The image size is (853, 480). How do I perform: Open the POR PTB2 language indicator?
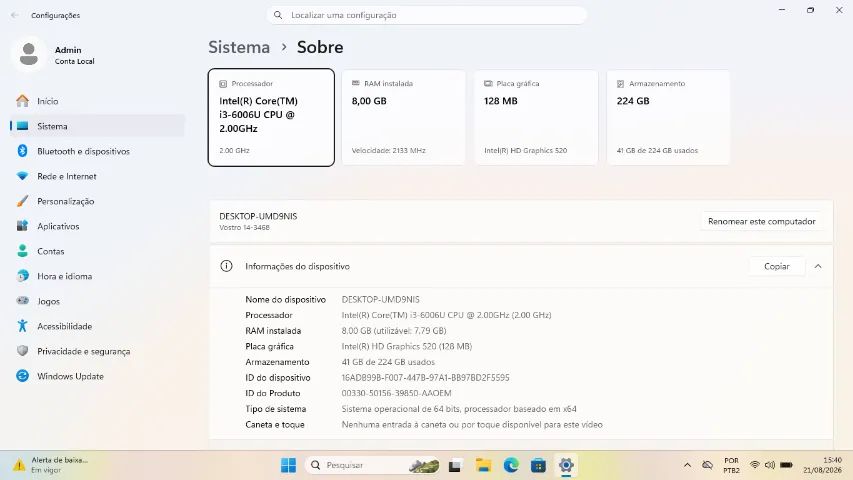point(731,465)
